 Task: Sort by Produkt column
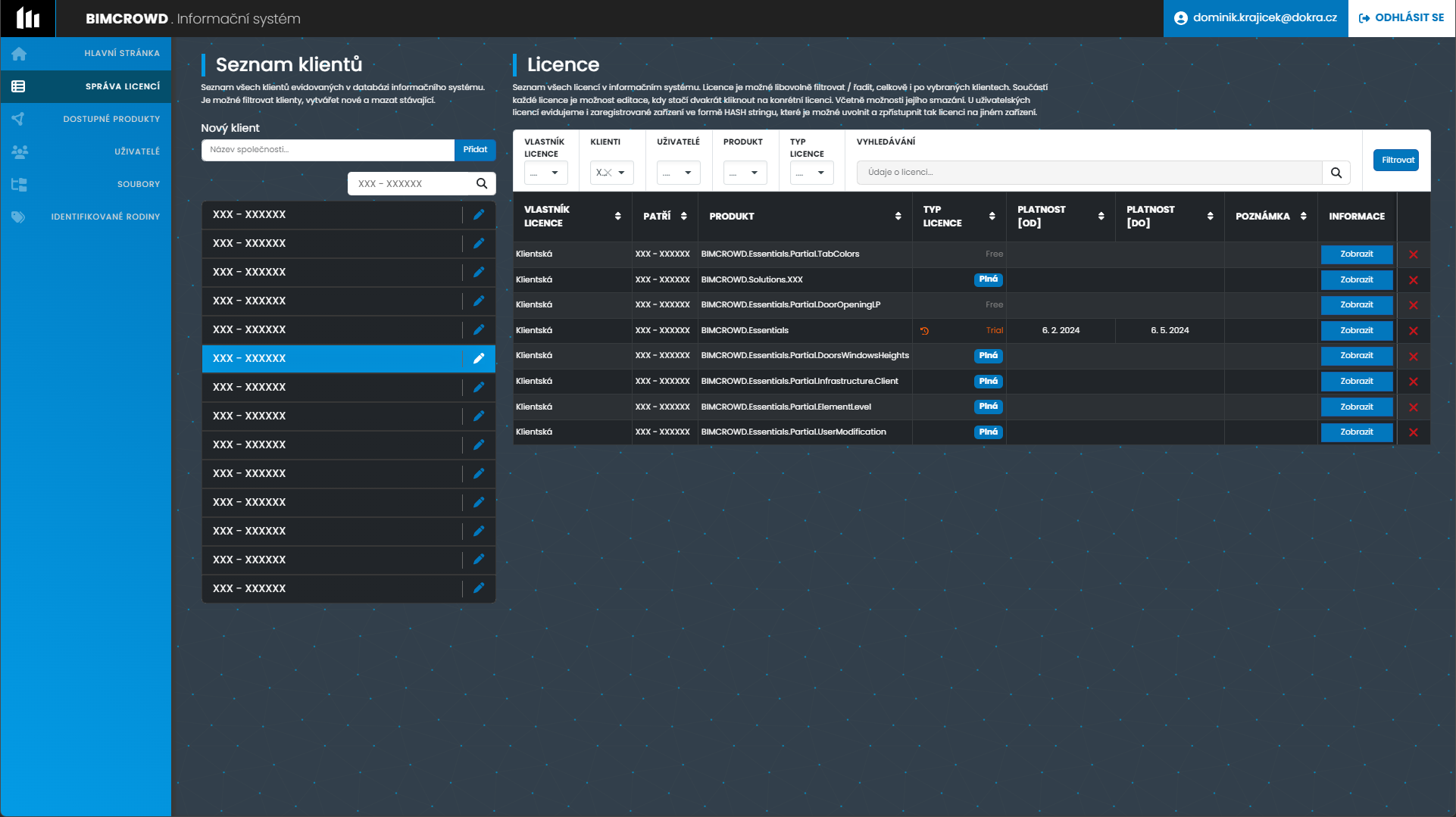pyautogui.click(x=898, y=217)
